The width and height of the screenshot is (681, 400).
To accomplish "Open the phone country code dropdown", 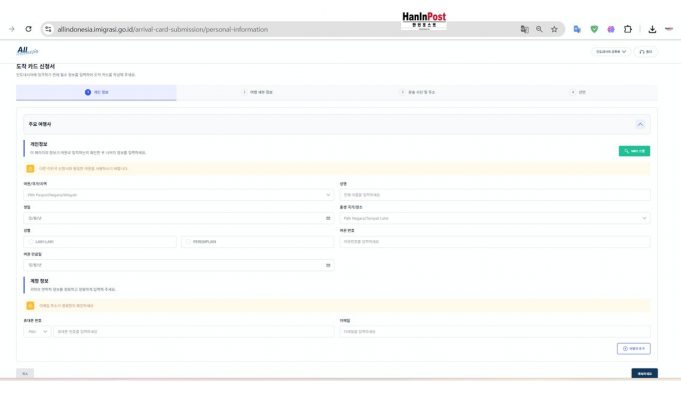I will pyautogui.click(x=37, y=331).
